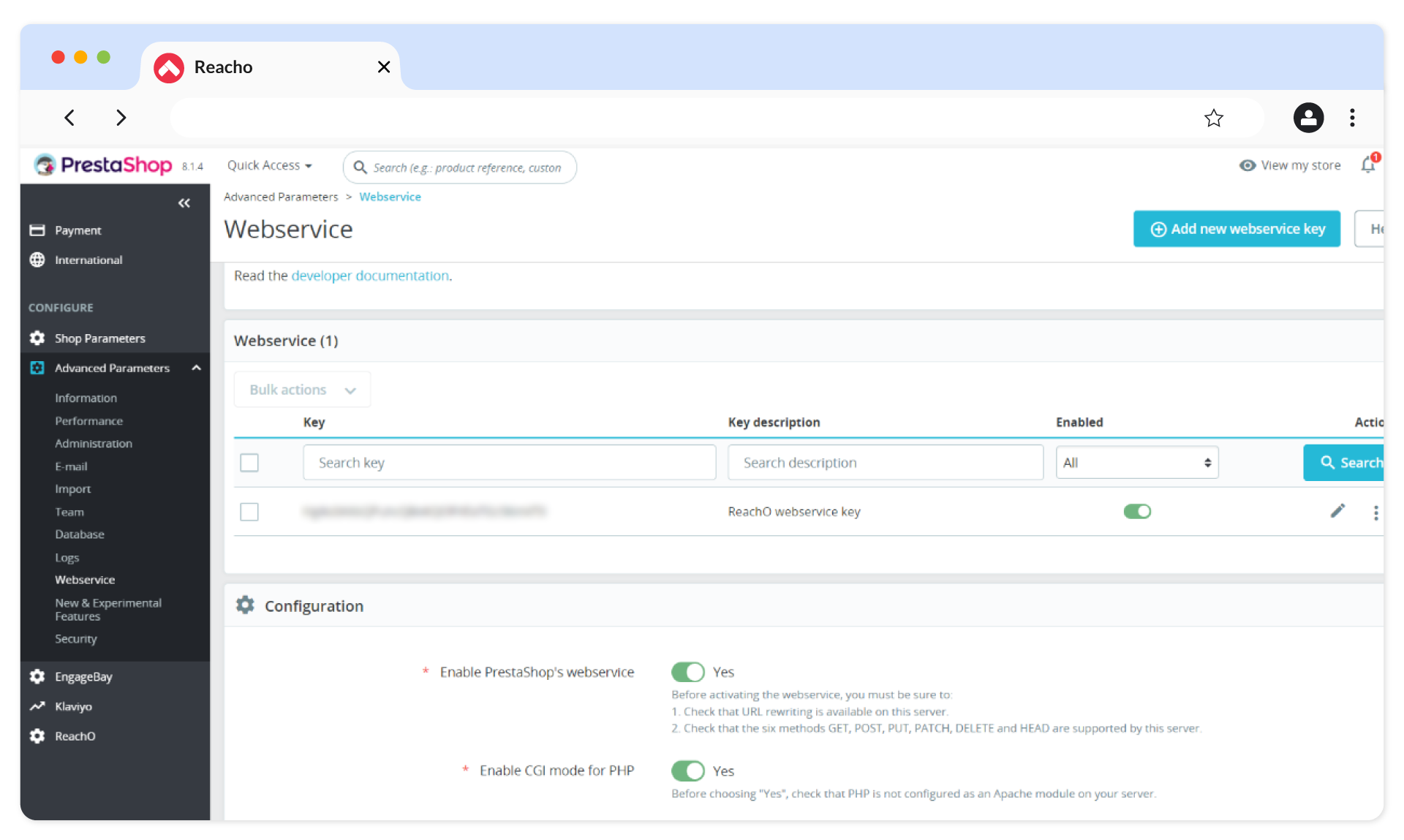
Task: Disable Enable PrestaShop's webservice toggle
Action: point(687,672)
